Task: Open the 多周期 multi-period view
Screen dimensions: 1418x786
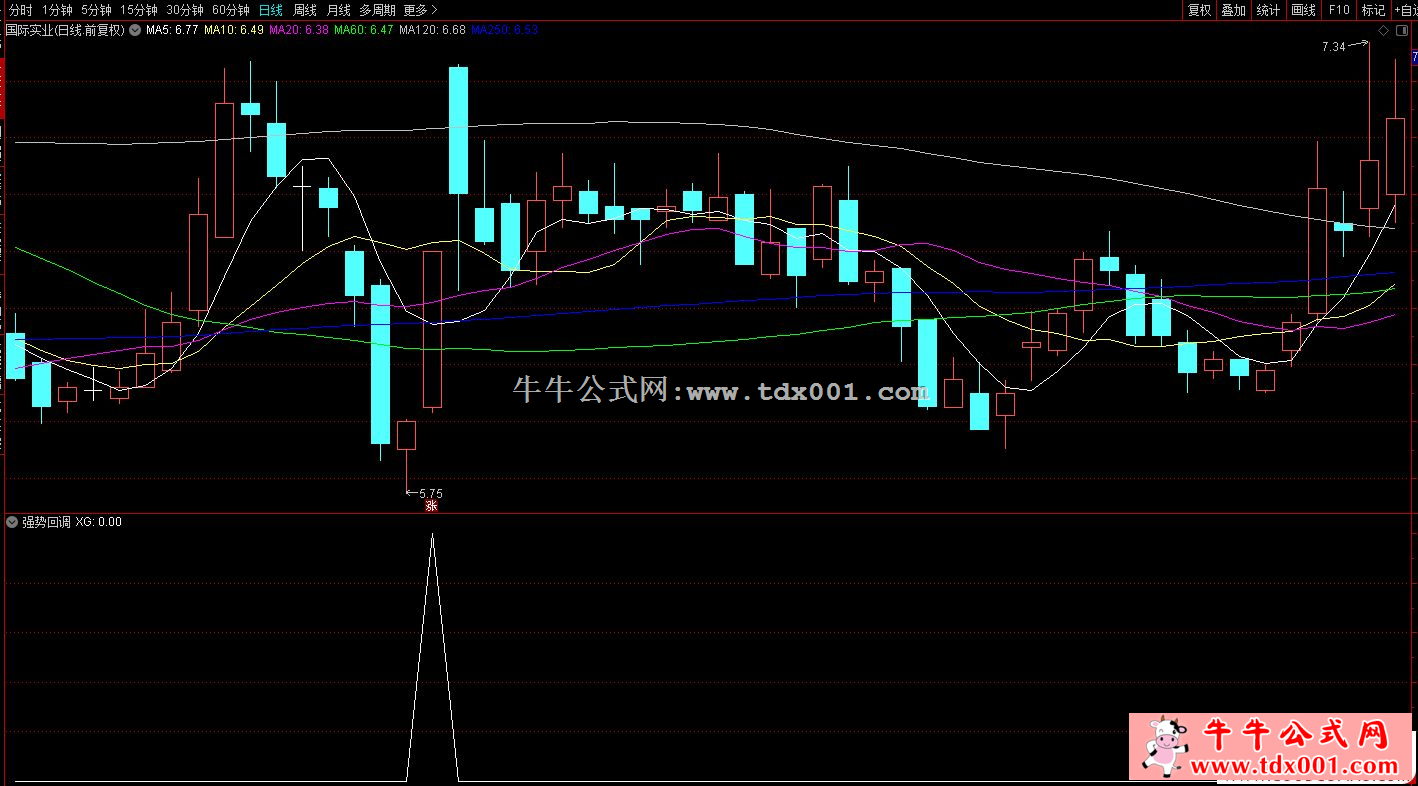Action: (x=377, y=10)
